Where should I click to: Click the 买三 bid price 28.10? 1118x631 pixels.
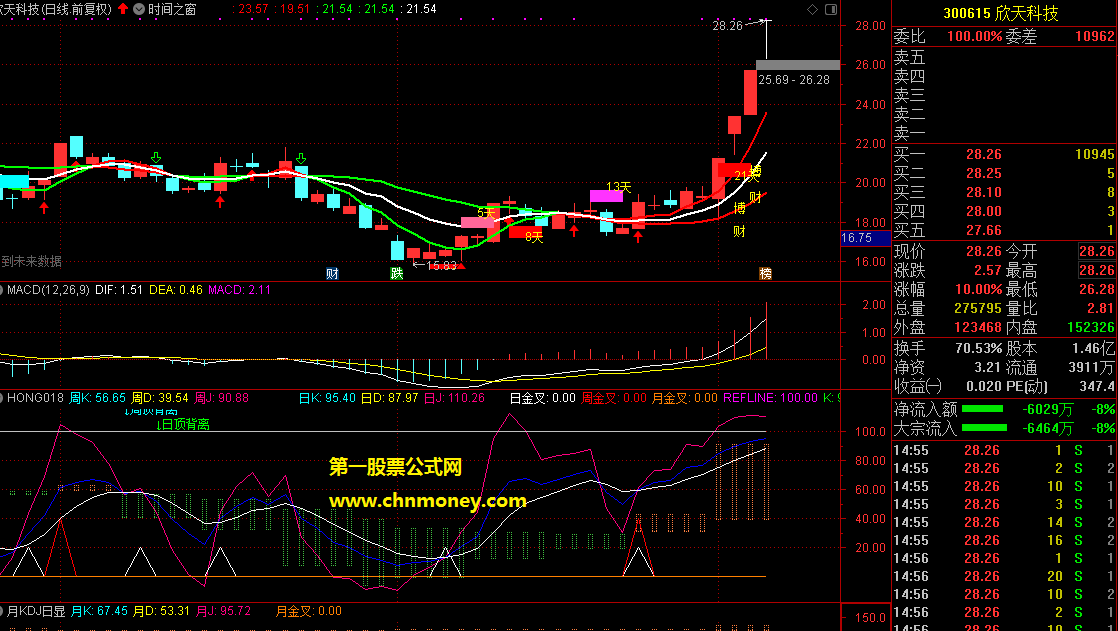pos(984,193)
